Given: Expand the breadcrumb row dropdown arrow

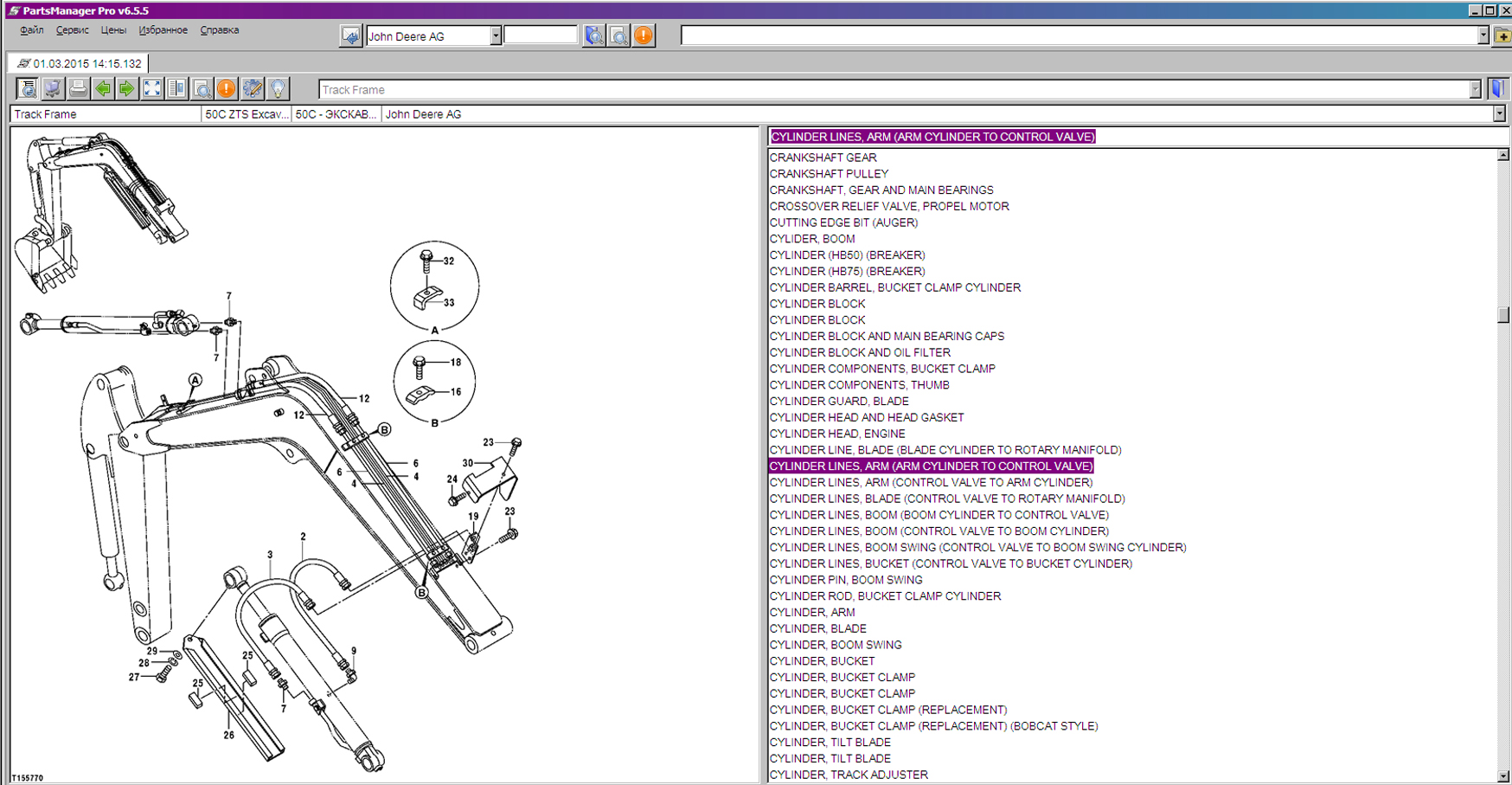Looking at the screenshot, I should 1499,114.
